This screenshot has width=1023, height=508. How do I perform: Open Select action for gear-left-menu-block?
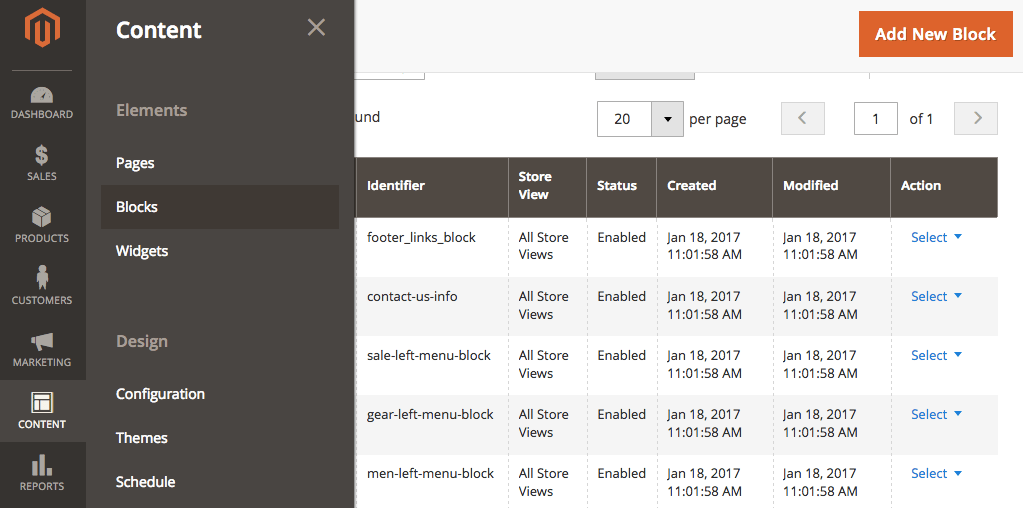click(936, 414)
